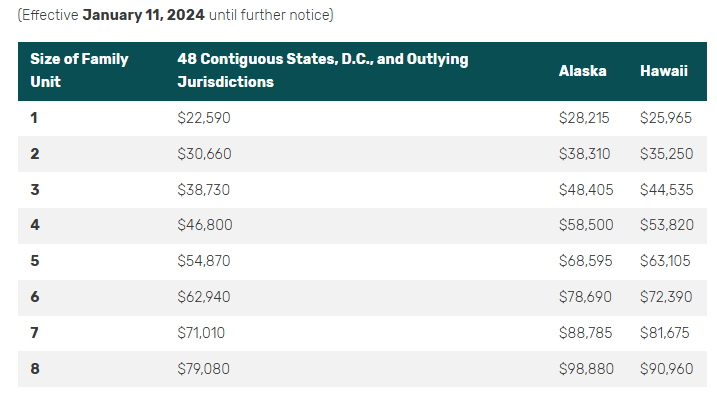717x401 pixels.
Task: Select the Hawaii column header
Action: 662,71
